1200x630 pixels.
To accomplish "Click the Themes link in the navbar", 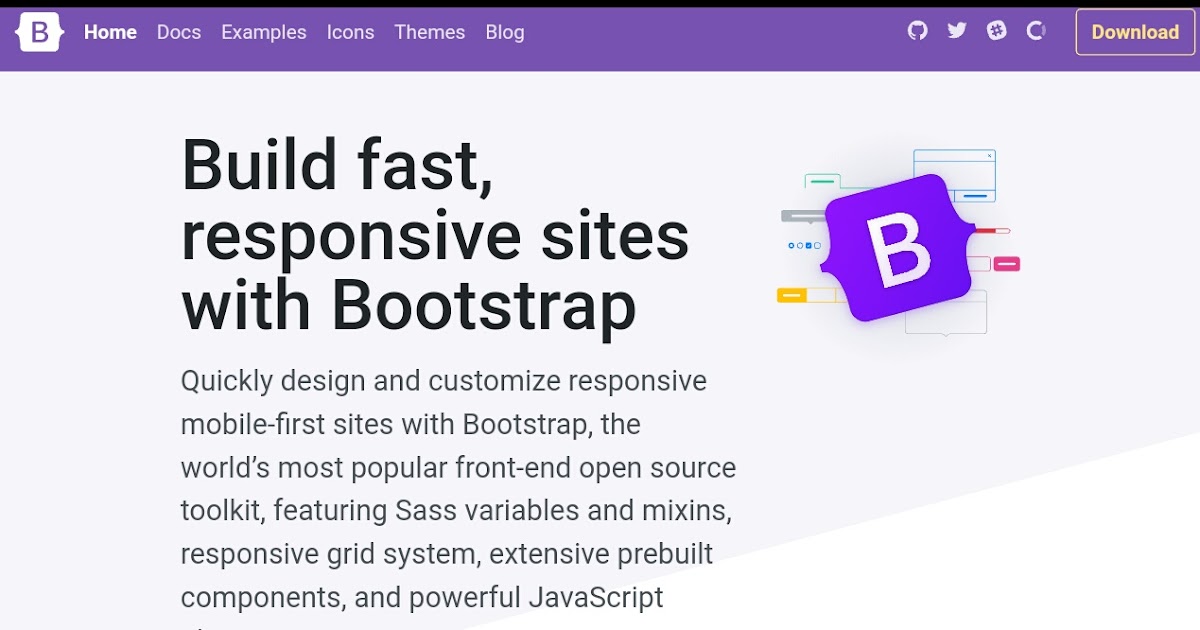I will pyautogui.click(x=430, y=32).
